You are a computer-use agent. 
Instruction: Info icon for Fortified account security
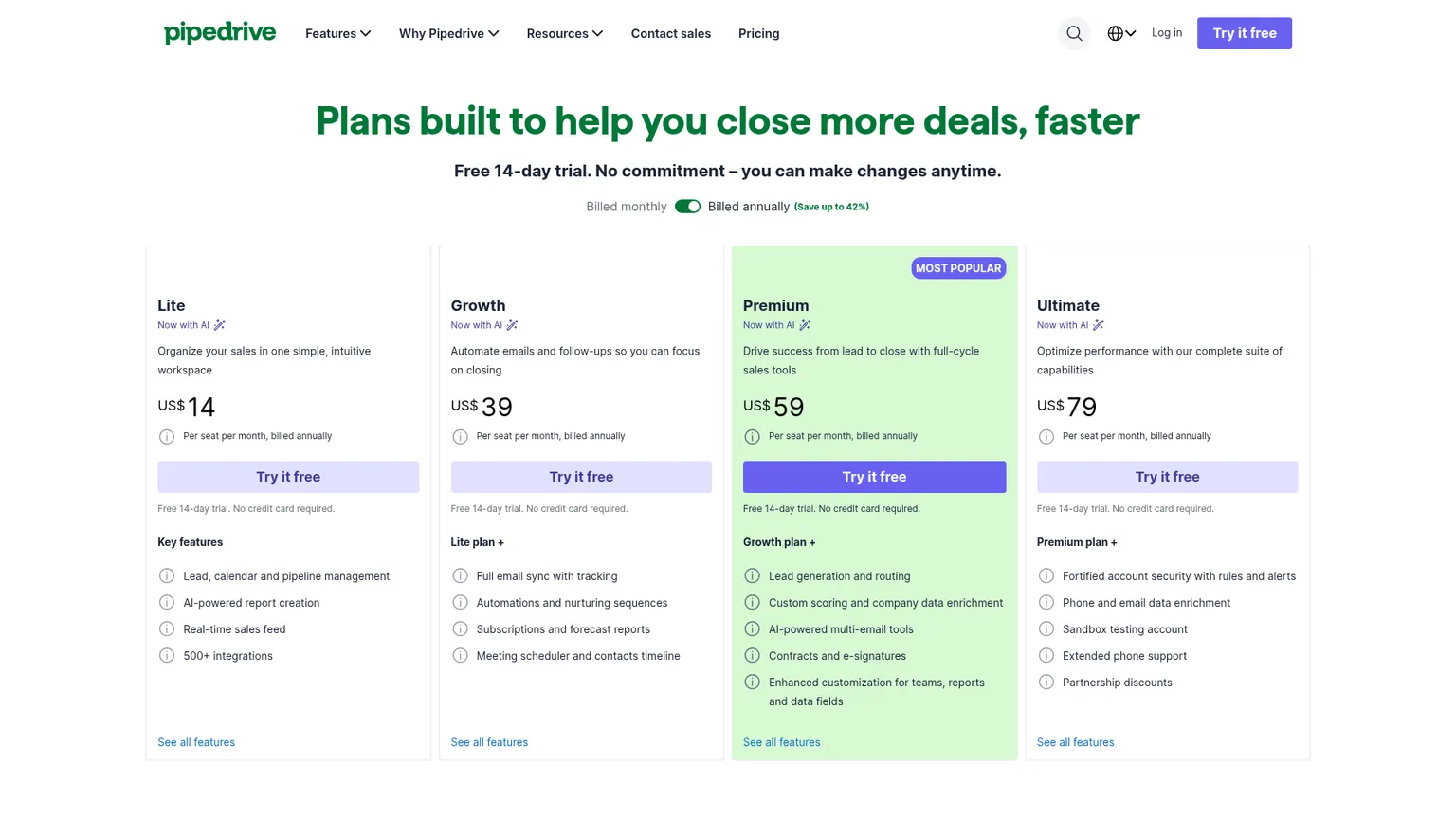tap(1046, 576)
